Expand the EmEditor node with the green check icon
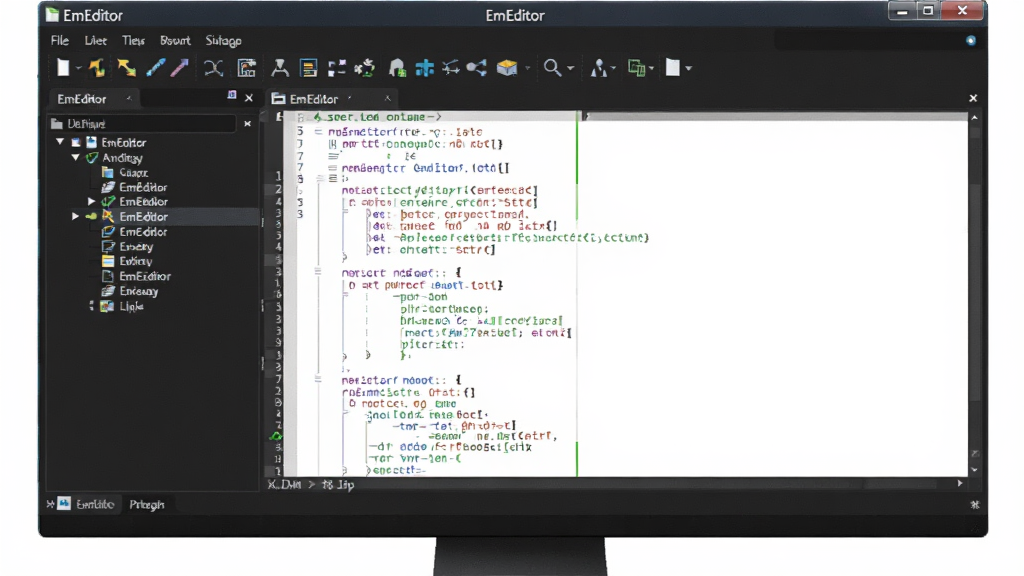1024x576 pixels. (x=91, y=201)
